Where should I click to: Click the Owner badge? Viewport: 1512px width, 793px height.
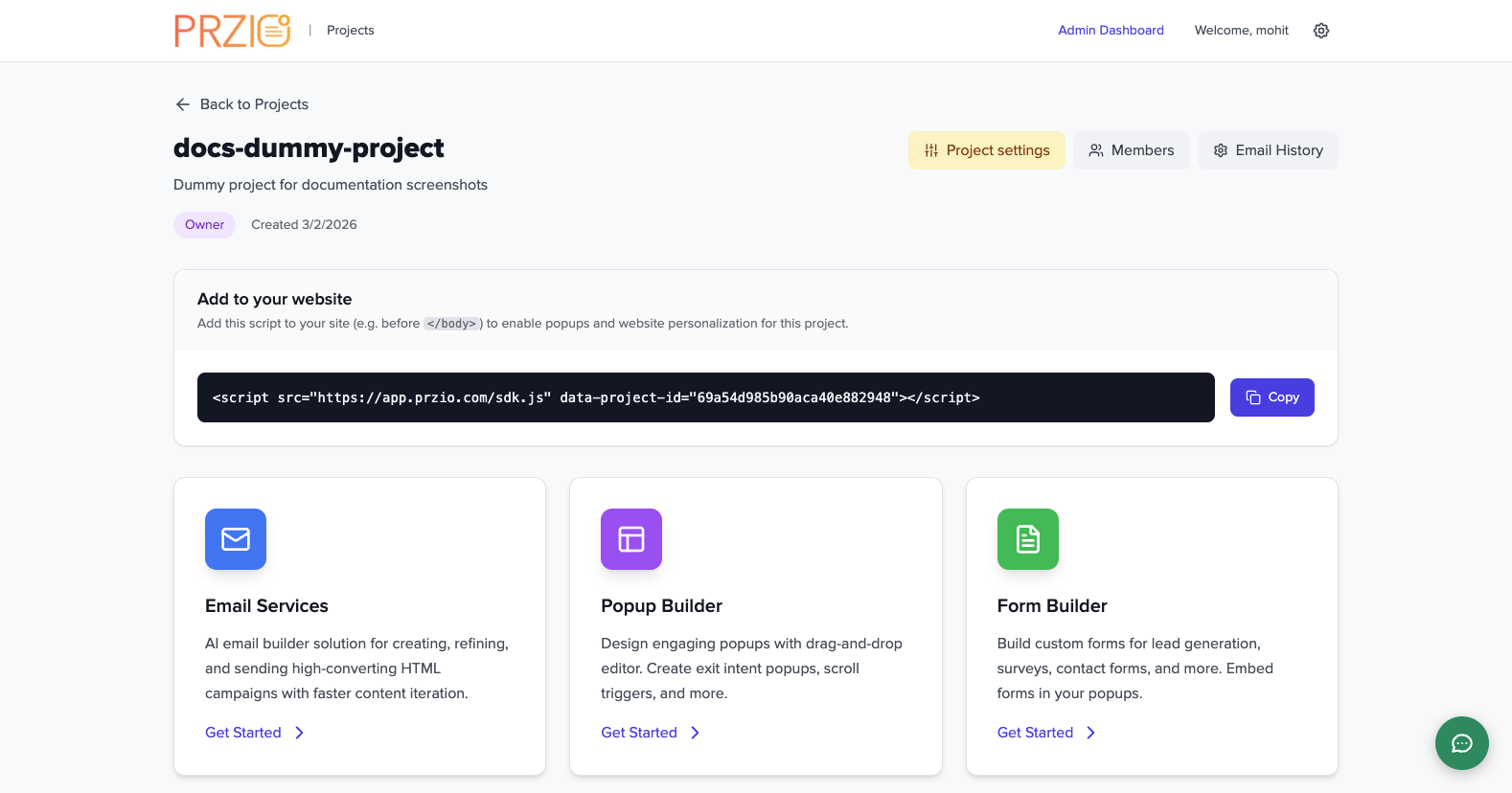[x=205, y=225]
